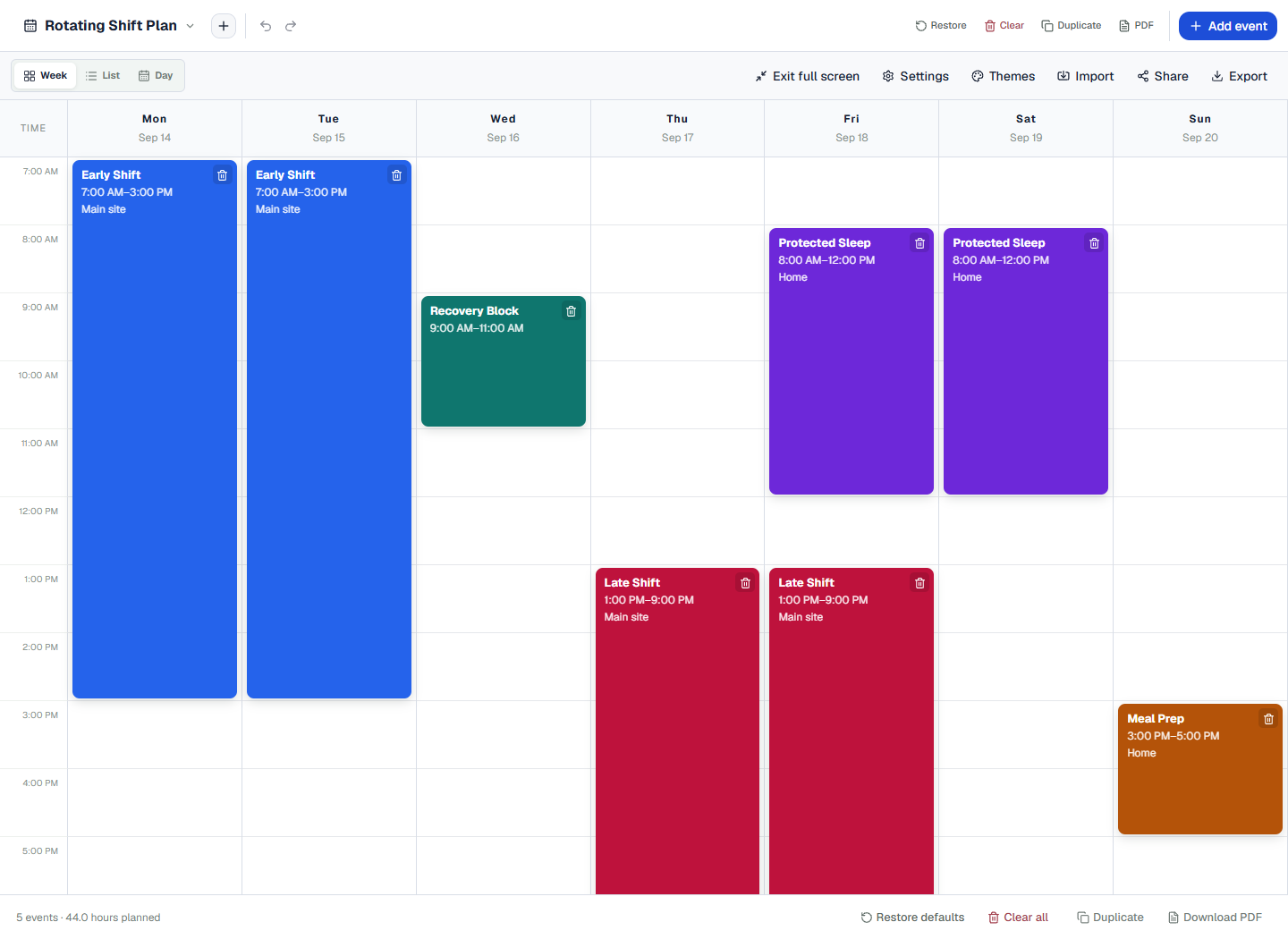1288x939 pixels.
Task: Switch to the Week view tab
Action: click(x=46, y=76)
